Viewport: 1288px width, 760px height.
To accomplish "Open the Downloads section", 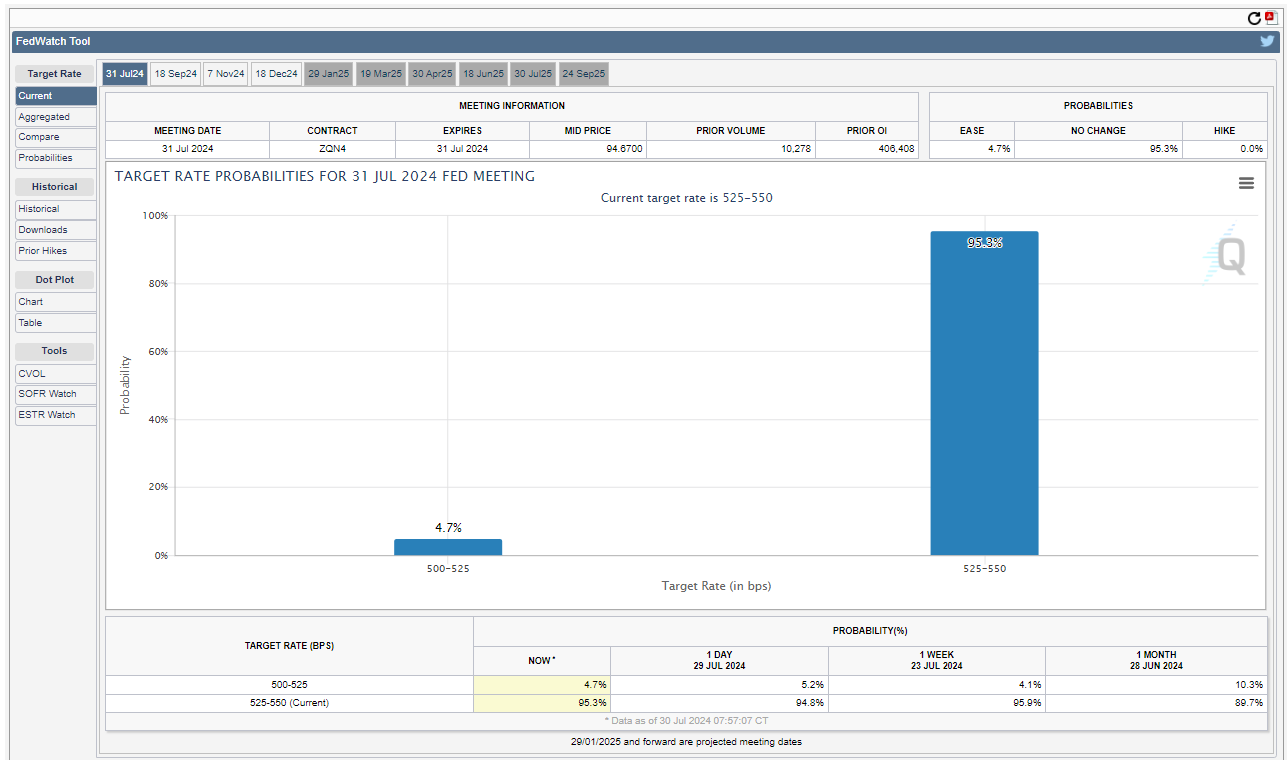I will pyautogui.click(x=56, y=230).
